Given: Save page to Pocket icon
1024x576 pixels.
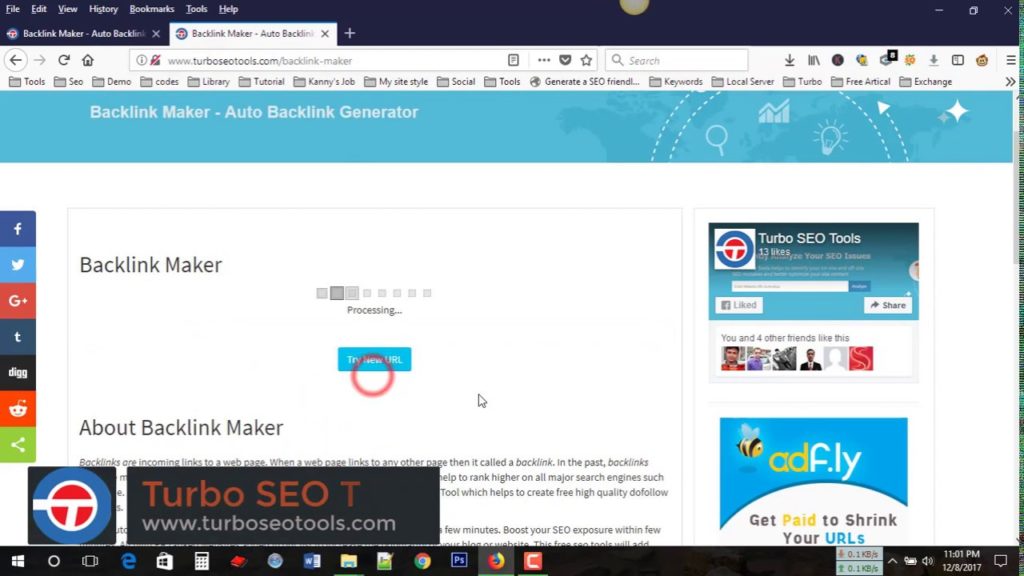Looking at the screenshot, I should point(565,60).
